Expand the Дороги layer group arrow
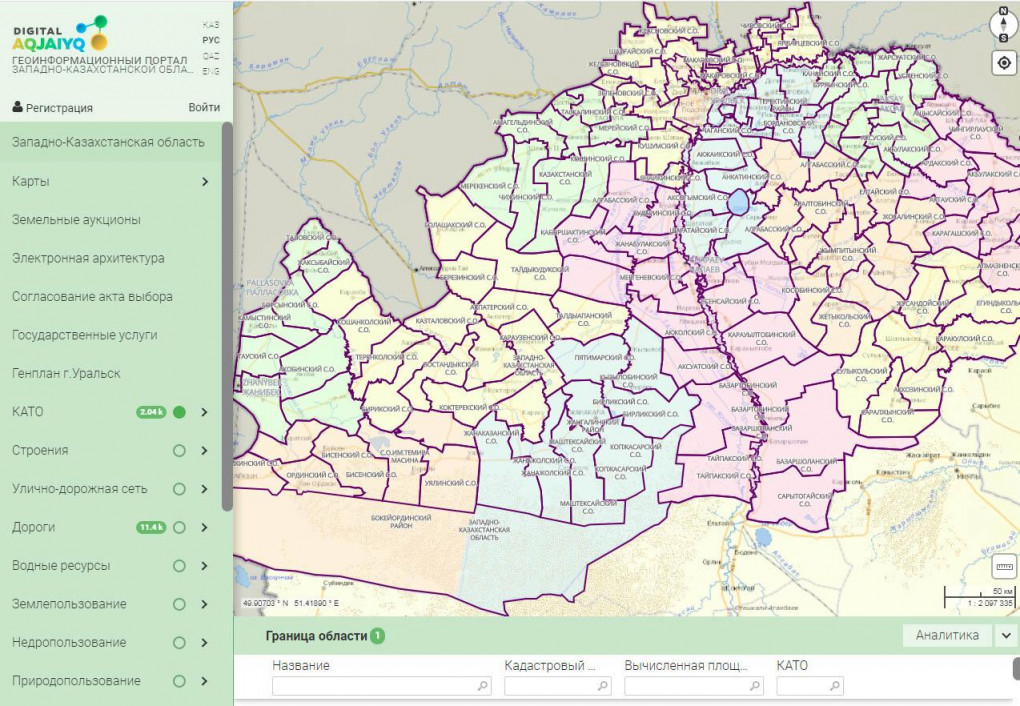1020x706 pixels. (x=204, y=527)
